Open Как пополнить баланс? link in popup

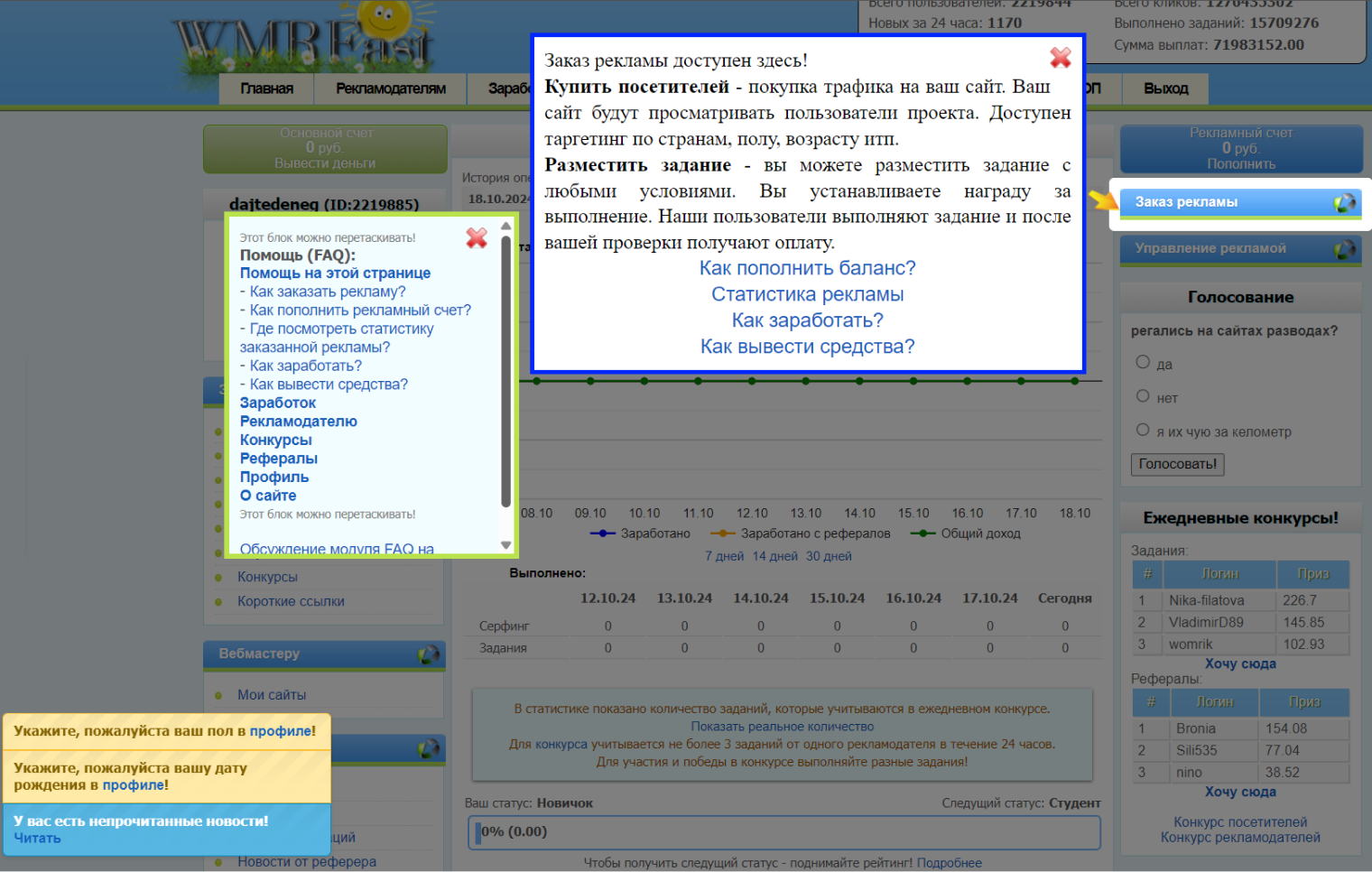click(x=807, y=268)
